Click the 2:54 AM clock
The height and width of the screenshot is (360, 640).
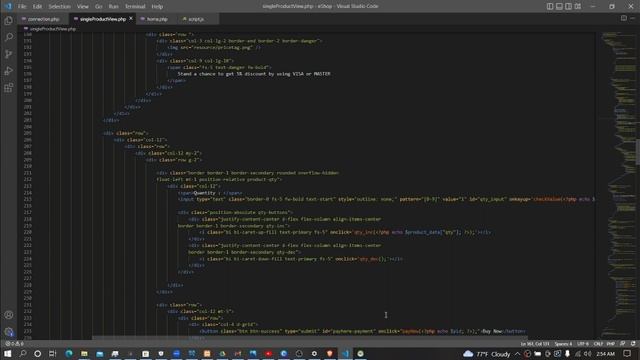[x=606, y=354]
